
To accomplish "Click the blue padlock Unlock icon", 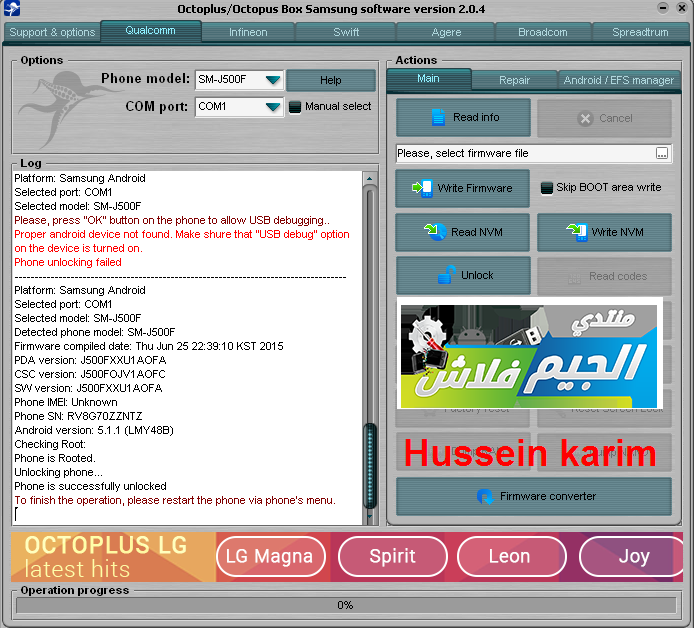I will pos(447,274).
